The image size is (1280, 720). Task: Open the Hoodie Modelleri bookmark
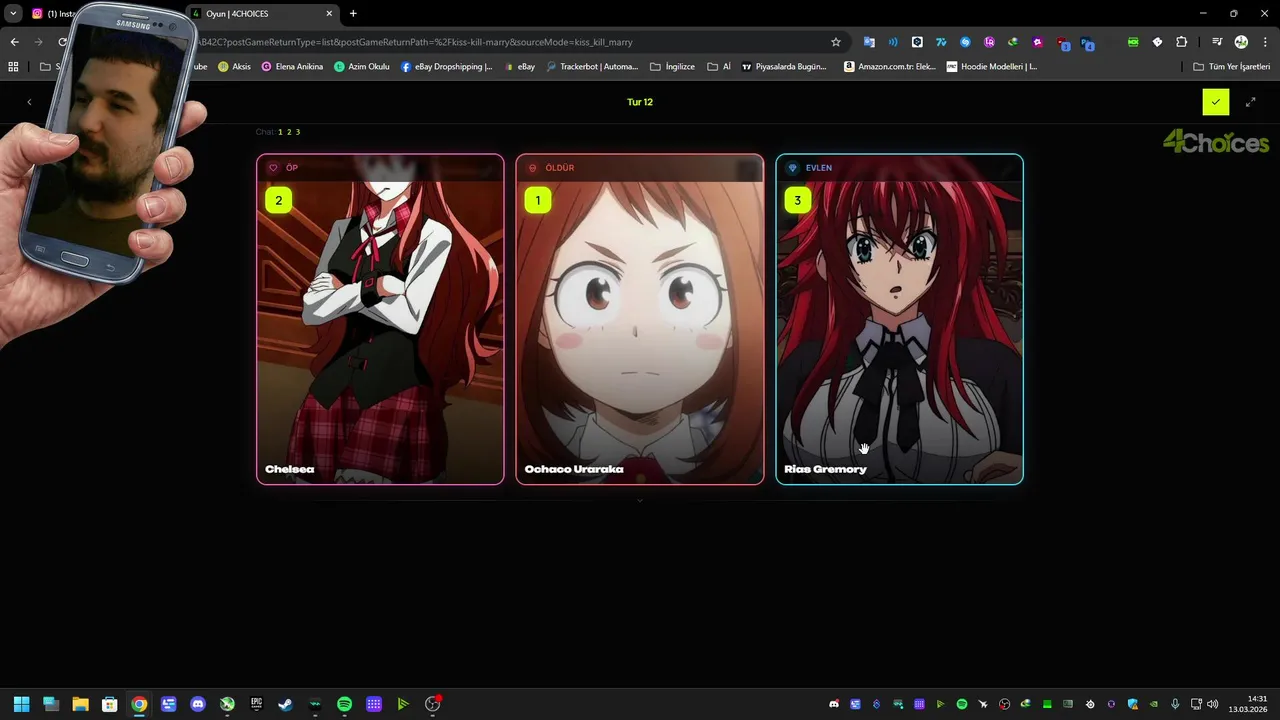pyautogui.click(x=992, y=67)
